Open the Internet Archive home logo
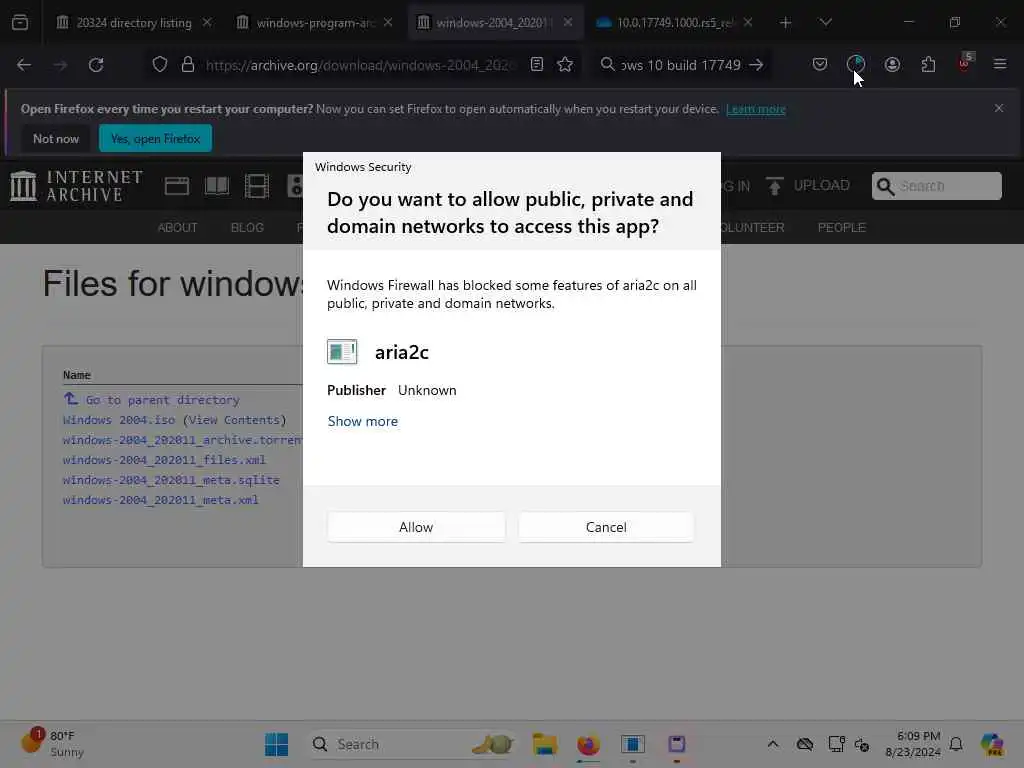 76,186
